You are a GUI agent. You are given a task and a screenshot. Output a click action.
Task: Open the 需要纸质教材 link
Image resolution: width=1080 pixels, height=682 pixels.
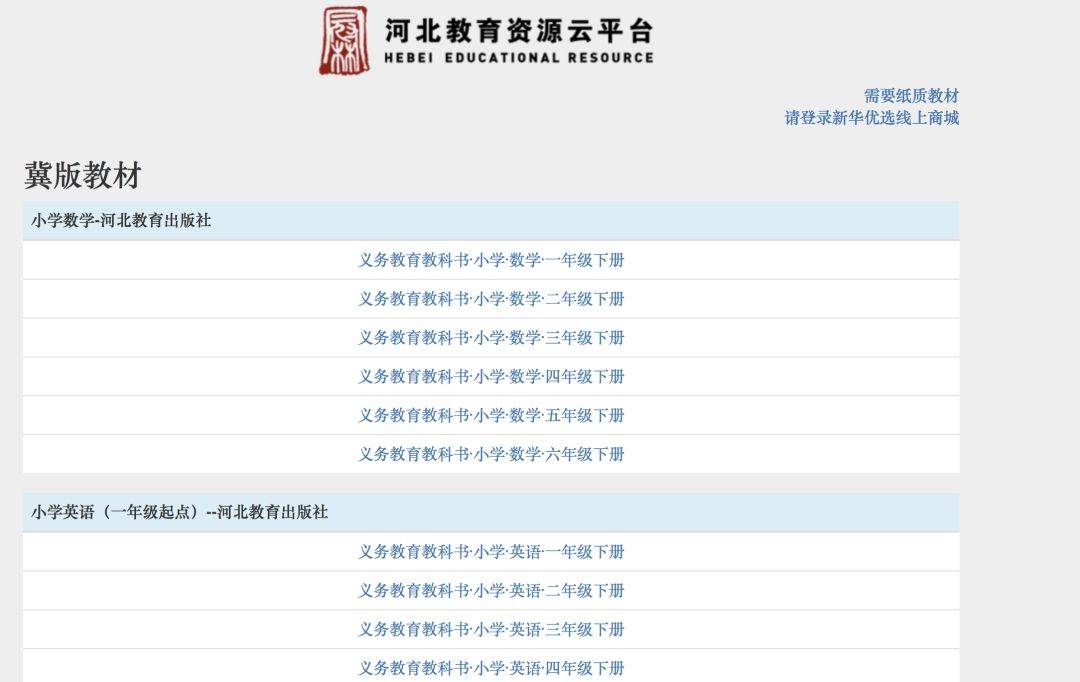coord(911,96)
